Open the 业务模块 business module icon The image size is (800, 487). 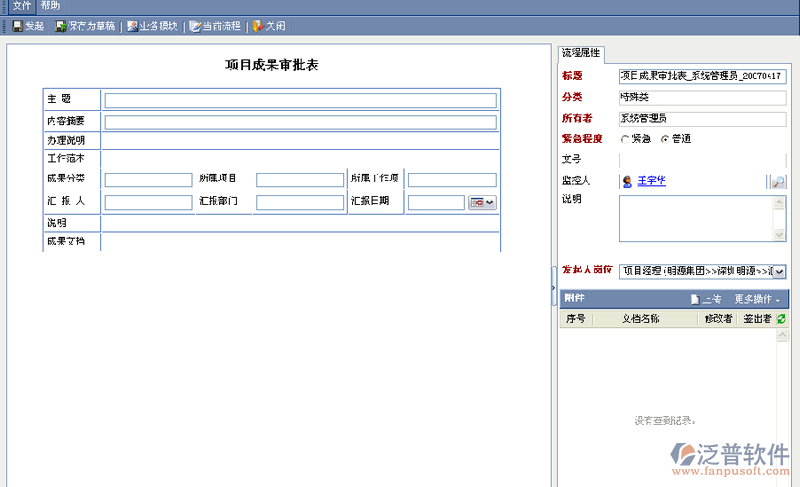pos(133,26)
